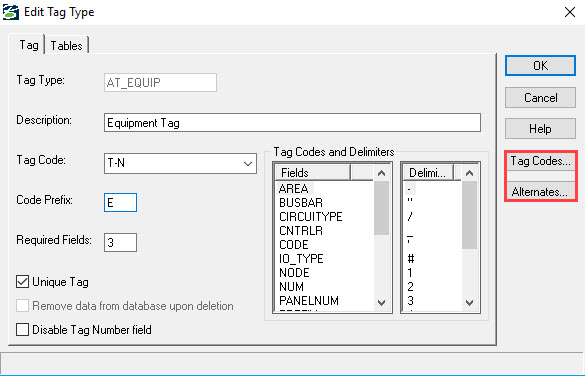Click the Delimi... column header
Image resolution: width=585 pixels, height=376 pixels.
pyautogui.click(x=429, y=173)
